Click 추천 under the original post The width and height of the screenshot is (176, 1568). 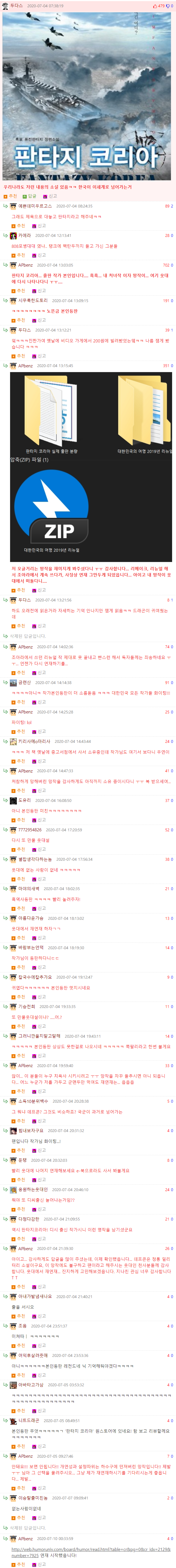click(10, 196)
